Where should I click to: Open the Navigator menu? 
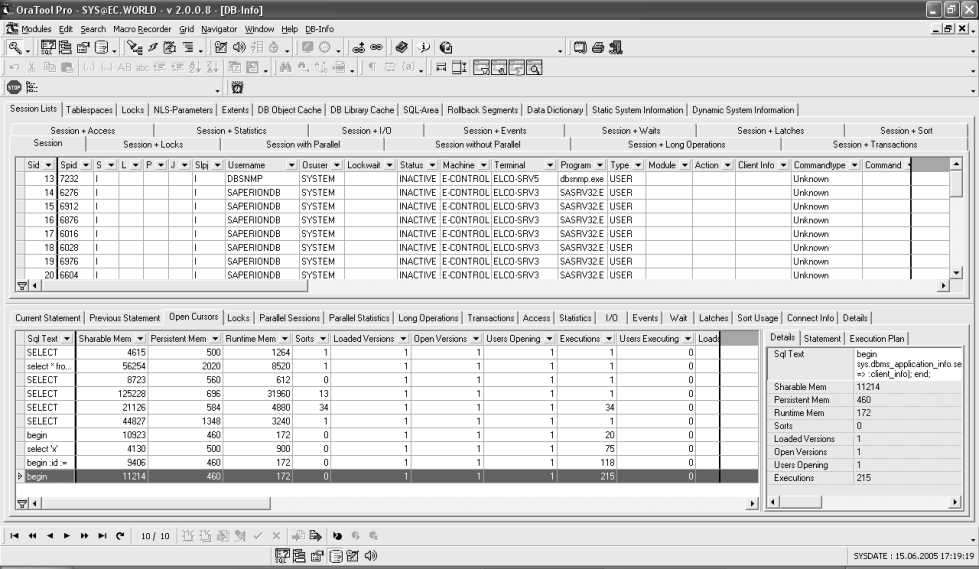(x=219, y=29)
